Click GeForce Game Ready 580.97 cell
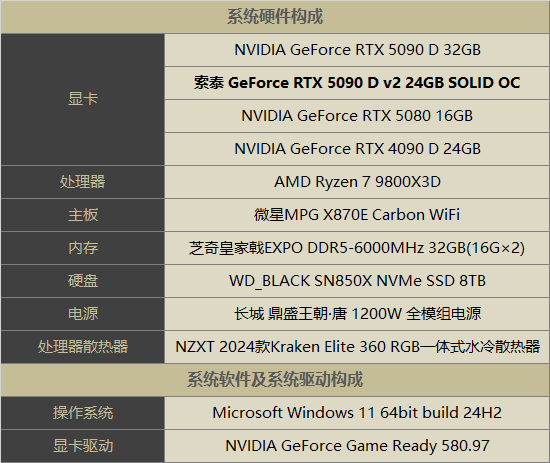Image resolution: width=550 pixels, height=463 pixels. 357,446
